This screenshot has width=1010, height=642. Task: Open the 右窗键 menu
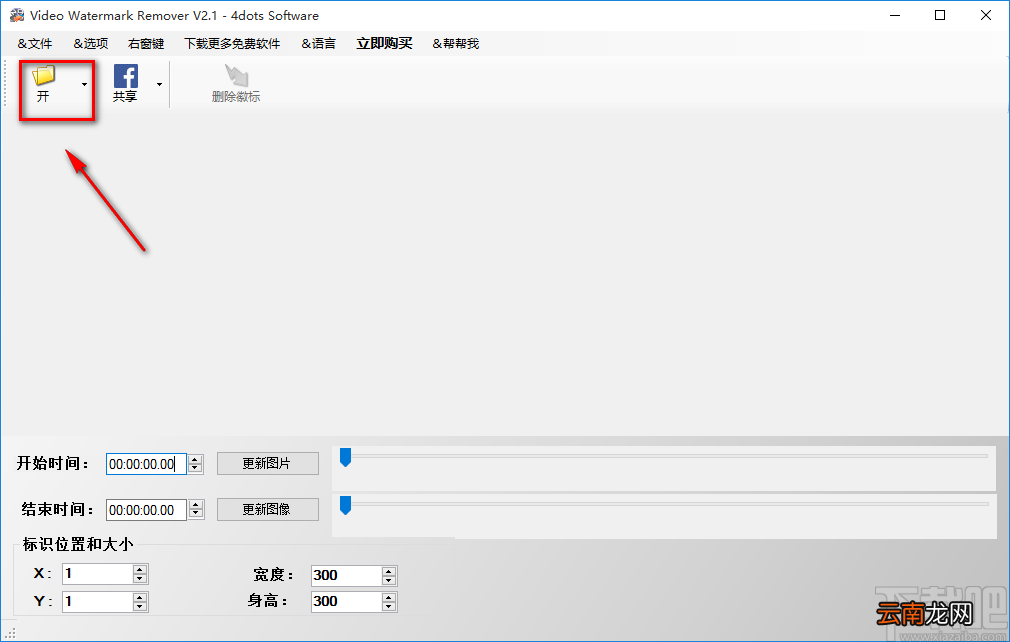(x=146, y=44)
